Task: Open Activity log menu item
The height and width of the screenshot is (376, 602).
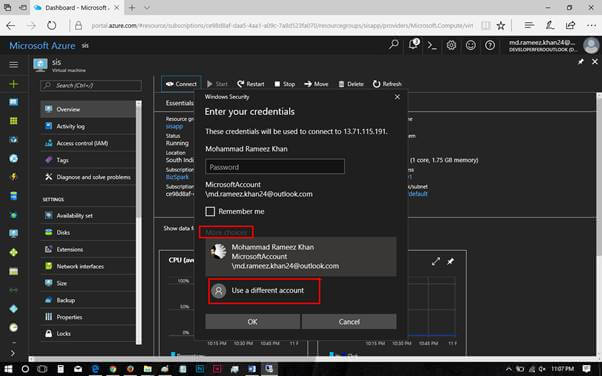Action: click(x=88, y=126)
